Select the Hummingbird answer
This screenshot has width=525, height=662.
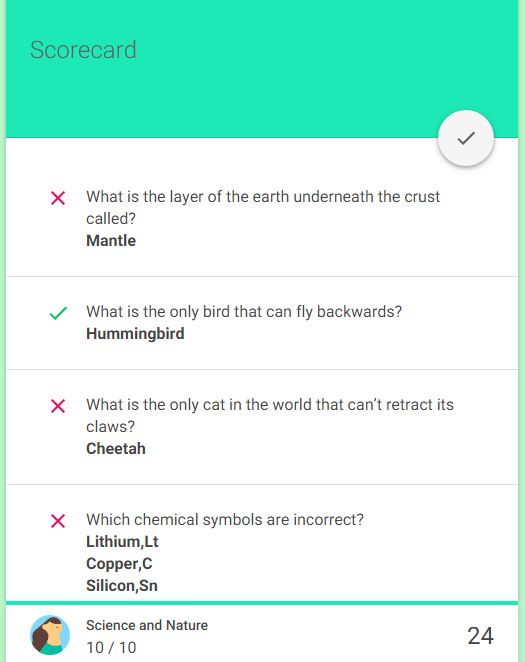pyautogui.click(x=135, y=334)
